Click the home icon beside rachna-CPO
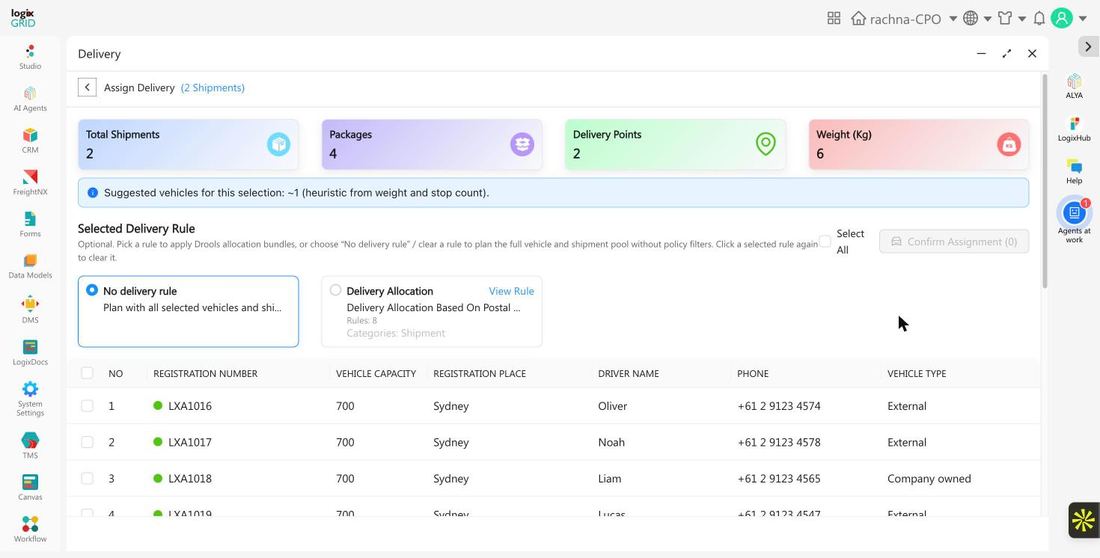1100x558 pixels. (858, 18)
